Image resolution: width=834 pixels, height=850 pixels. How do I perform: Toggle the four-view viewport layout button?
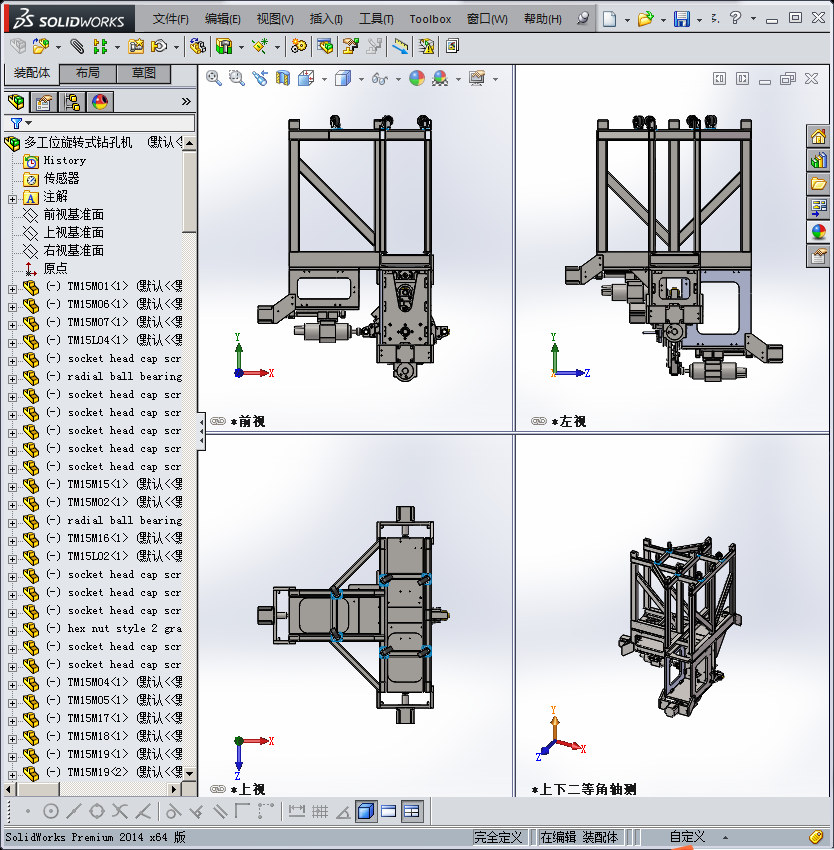[411, 811]
